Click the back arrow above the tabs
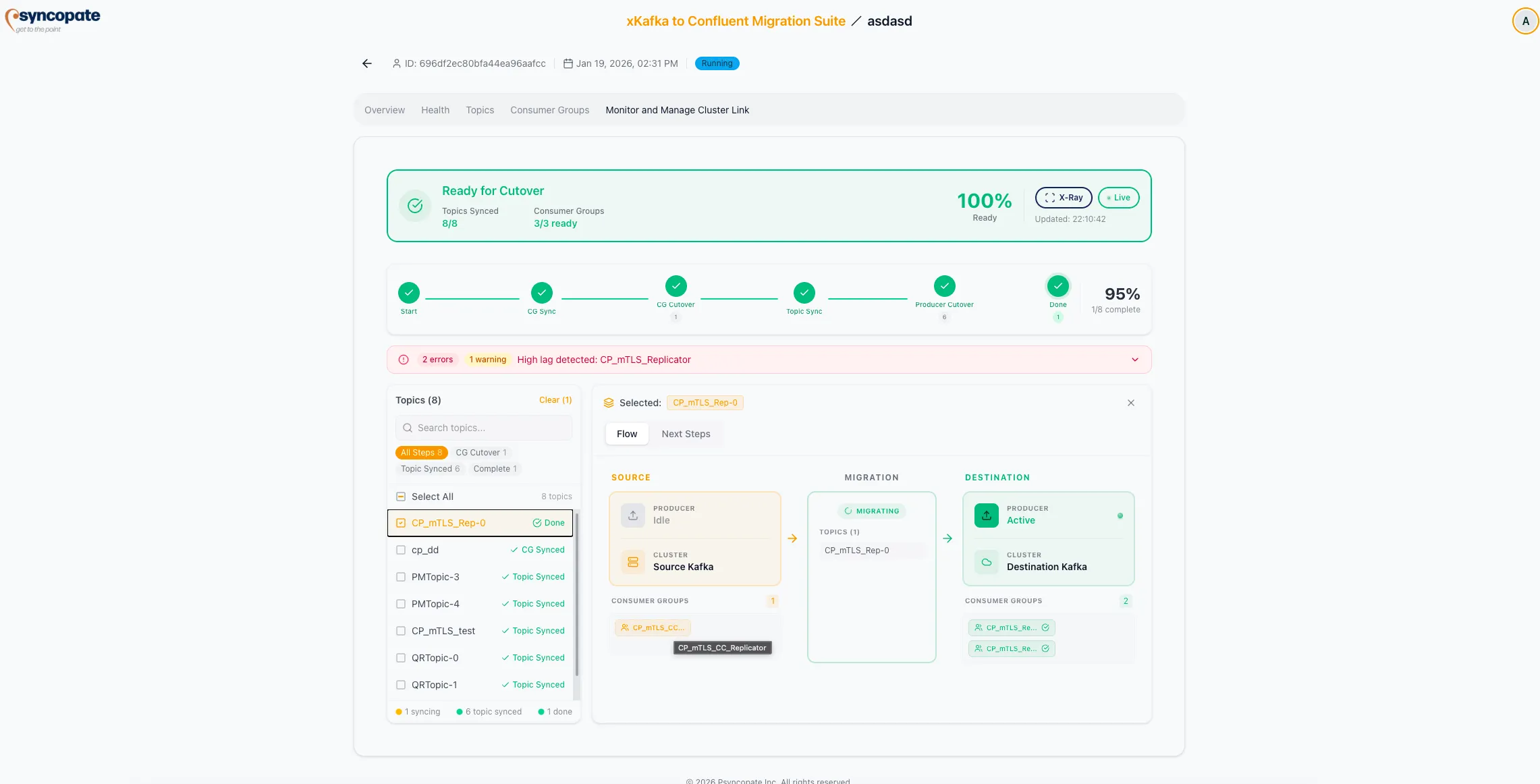The height and width of the screenshot is (784, 1540). (366, 63)
